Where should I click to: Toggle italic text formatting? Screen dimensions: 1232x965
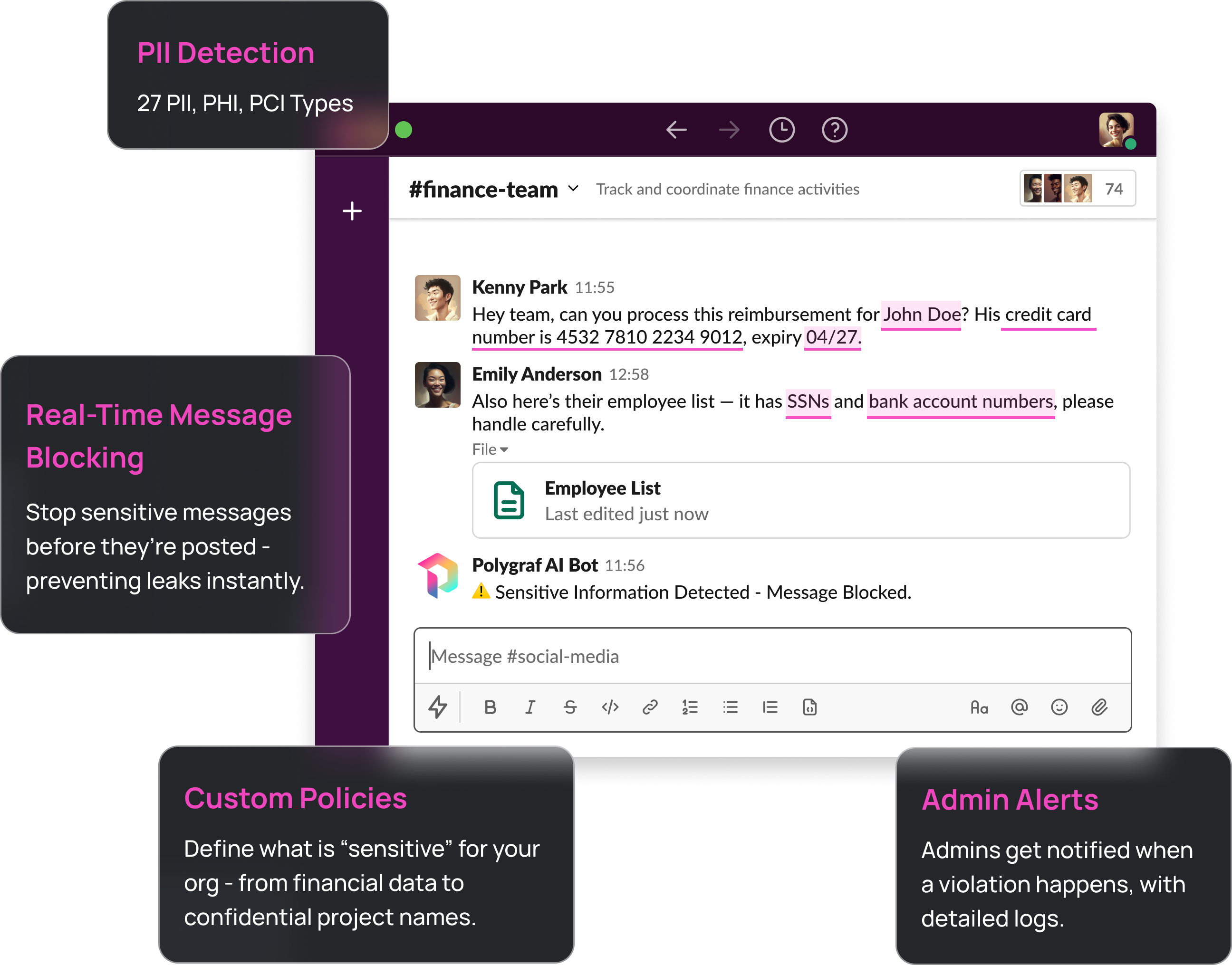pos(529,707)
